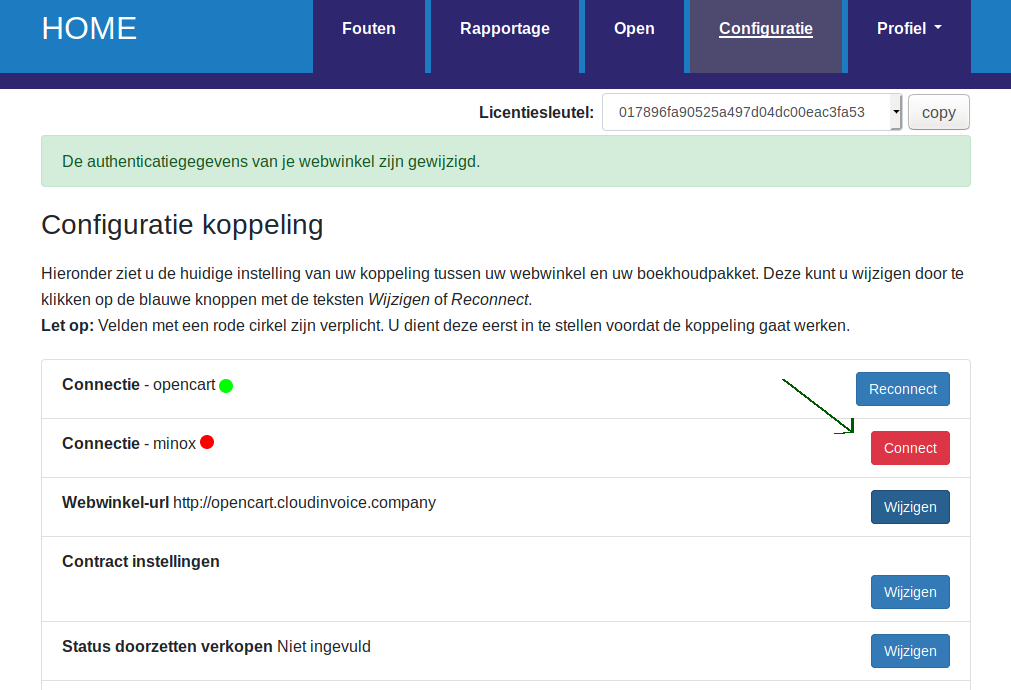This screenshot has width=1011, height=690.
Task: Click Connect to set up minox
Action: pos(909,448)
